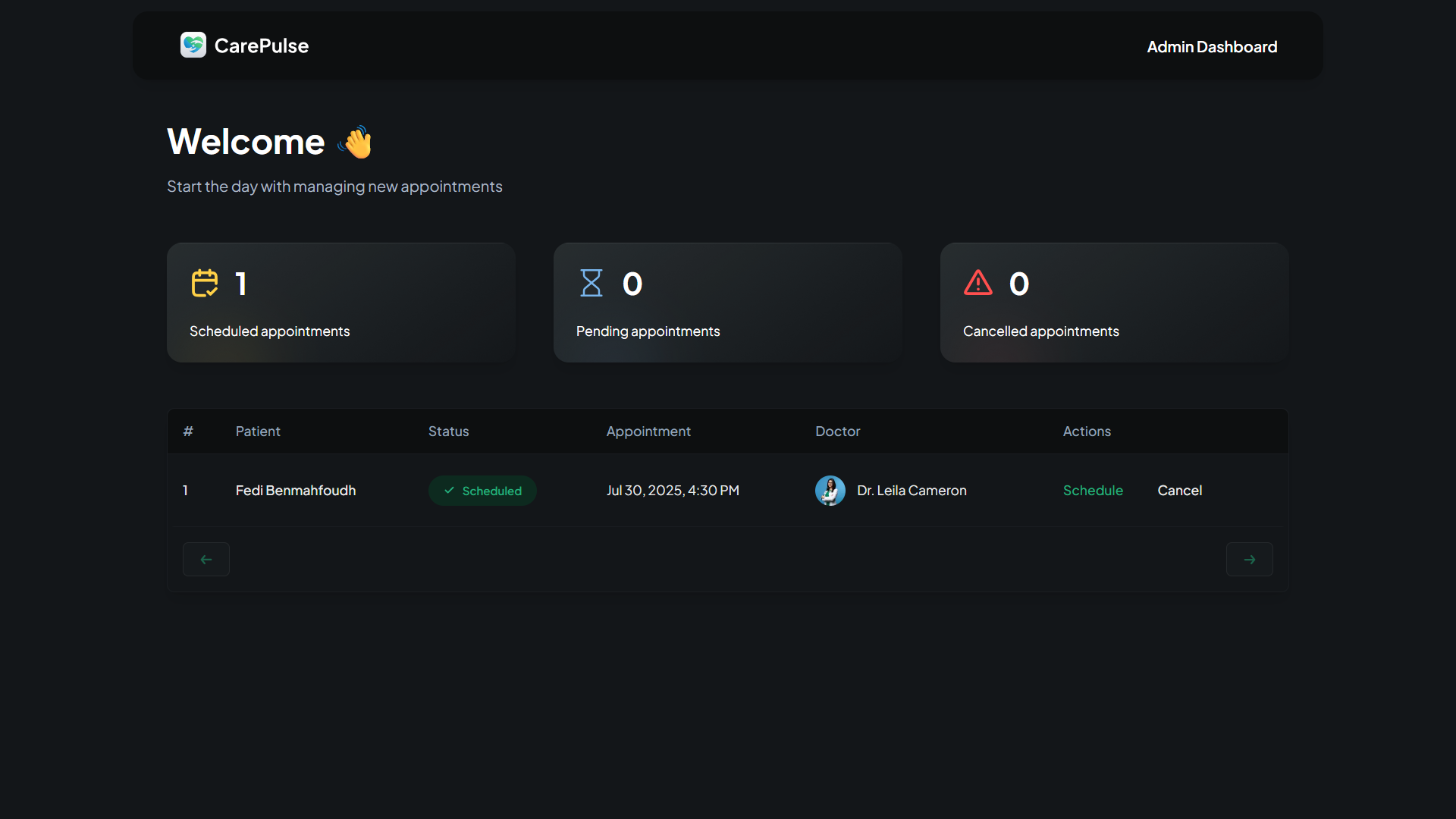Viewport: 1456px width, 819px height.
Task: Open the Admin Dashboard link
Action: [x=1211, y=47]
